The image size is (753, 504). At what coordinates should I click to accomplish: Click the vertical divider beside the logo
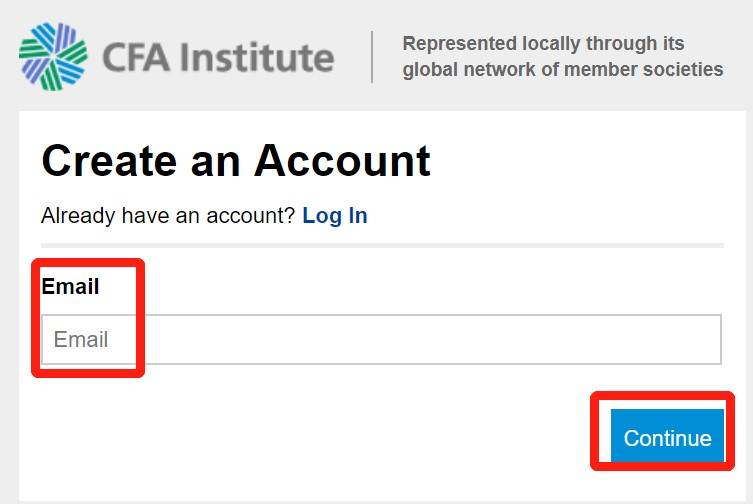[x=372, y=57]
